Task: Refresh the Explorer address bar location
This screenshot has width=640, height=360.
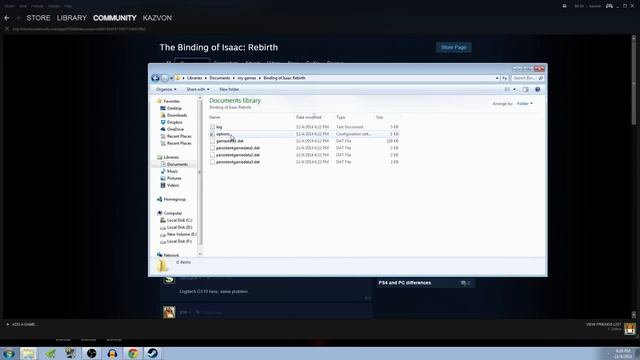Action: (504, 78)
